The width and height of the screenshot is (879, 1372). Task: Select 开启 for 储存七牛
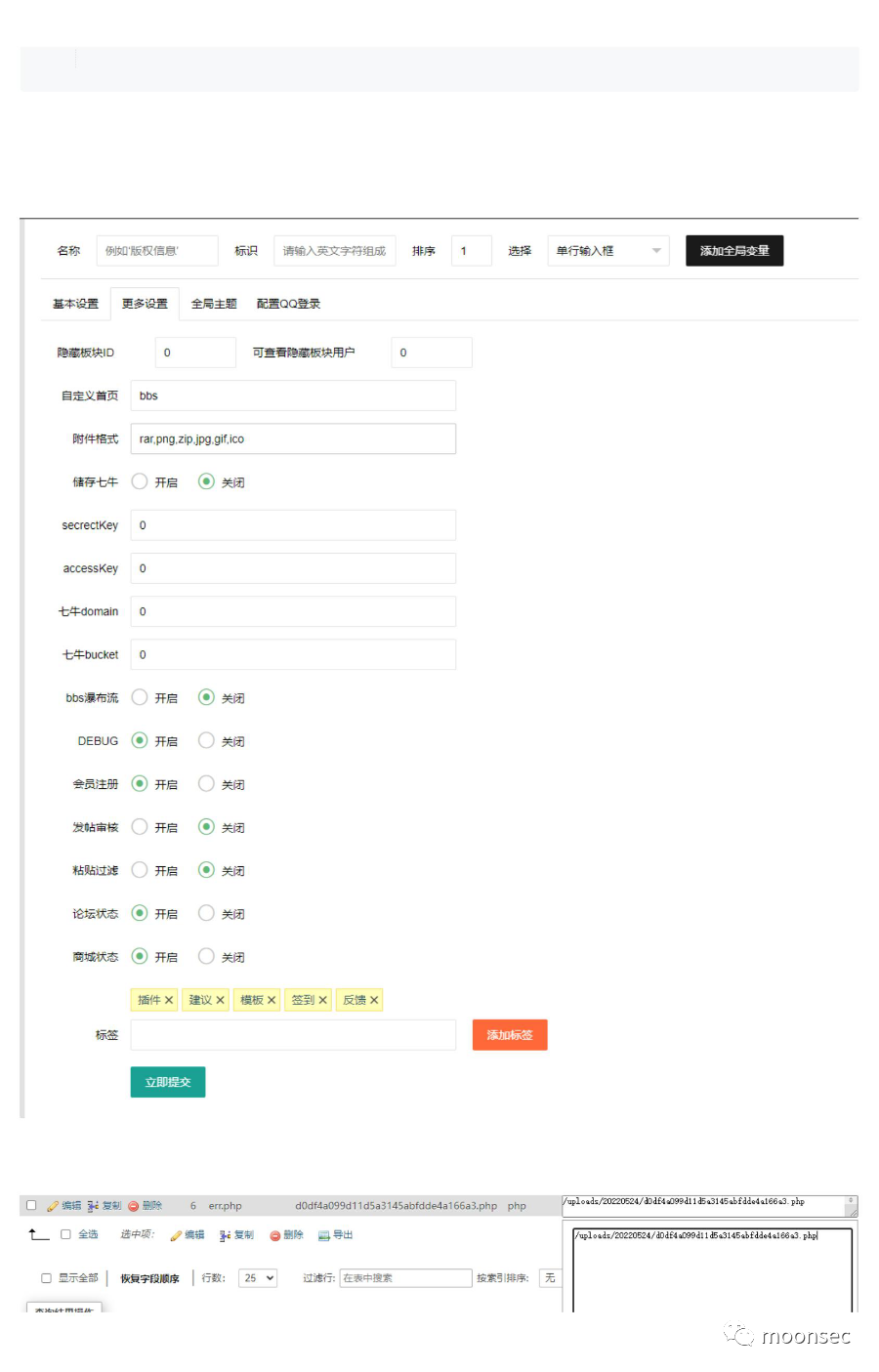click(140, 481)
